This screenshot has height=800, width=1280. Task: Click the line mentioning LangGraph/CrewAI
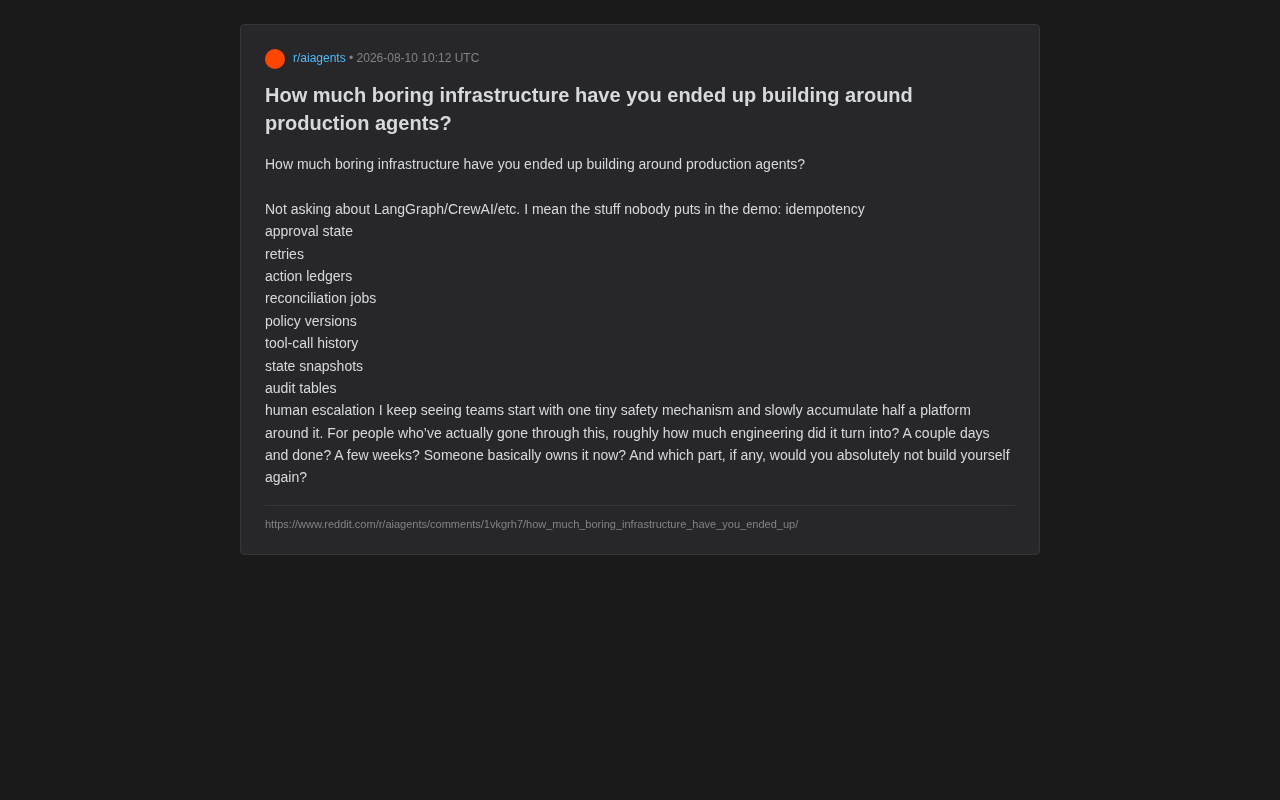(x=565, y=209)
